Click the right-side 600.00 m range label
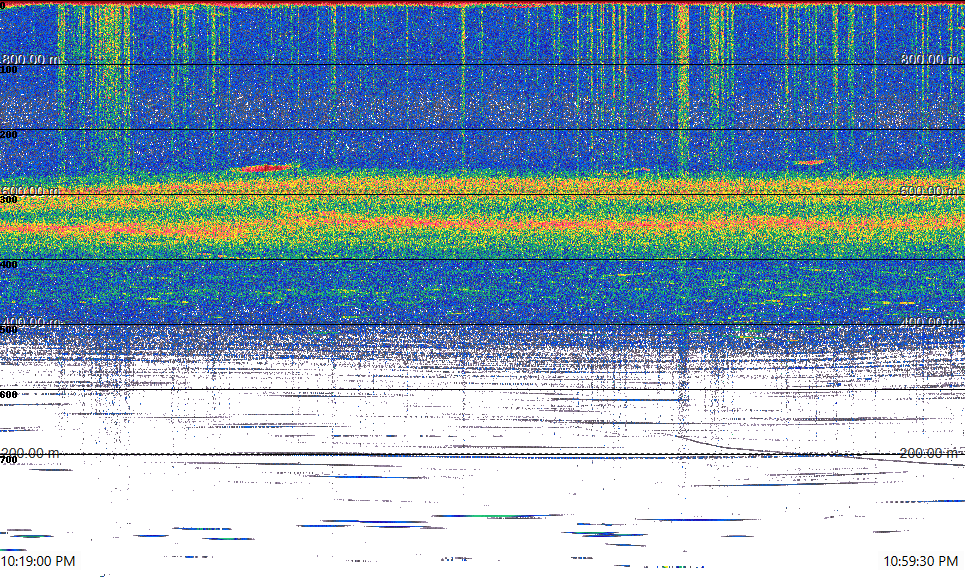 click(930, 191)
